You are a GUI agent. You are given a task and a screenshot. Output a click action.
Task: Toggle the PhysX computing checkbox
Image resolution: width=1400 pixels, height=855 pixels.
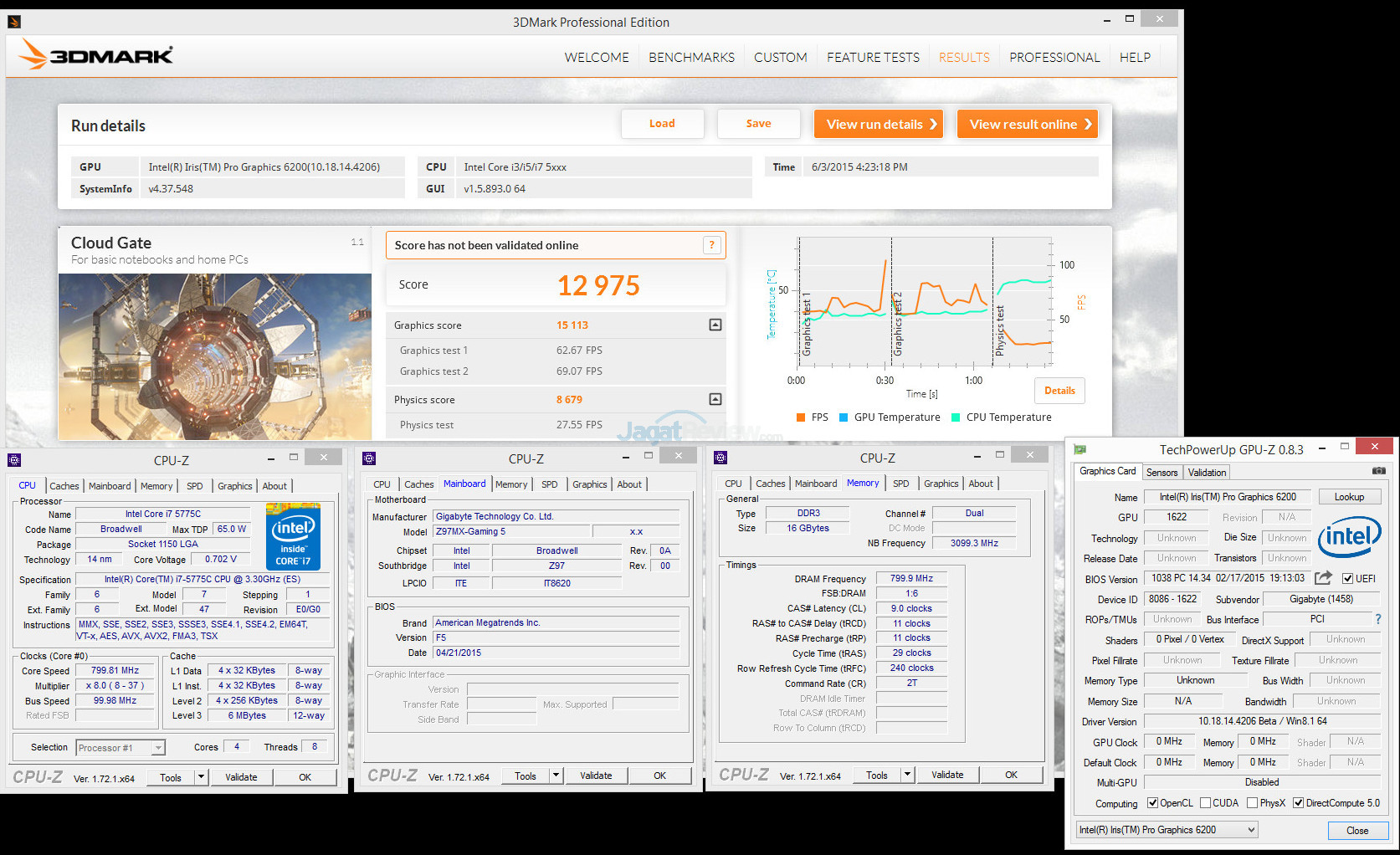tap(1252, 803)
